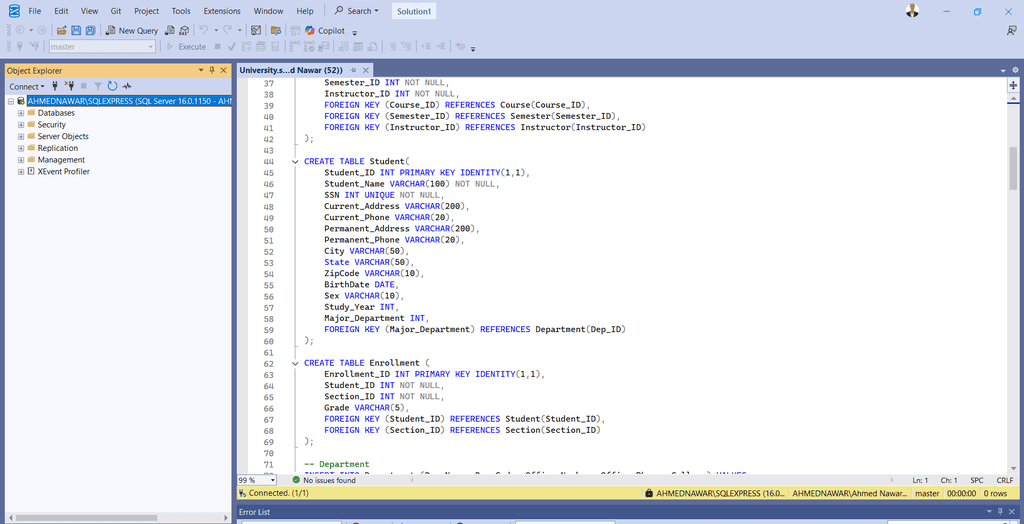Click the Open File folder icon
This screenshot has width=1024, height=524.
pos(63,31)
